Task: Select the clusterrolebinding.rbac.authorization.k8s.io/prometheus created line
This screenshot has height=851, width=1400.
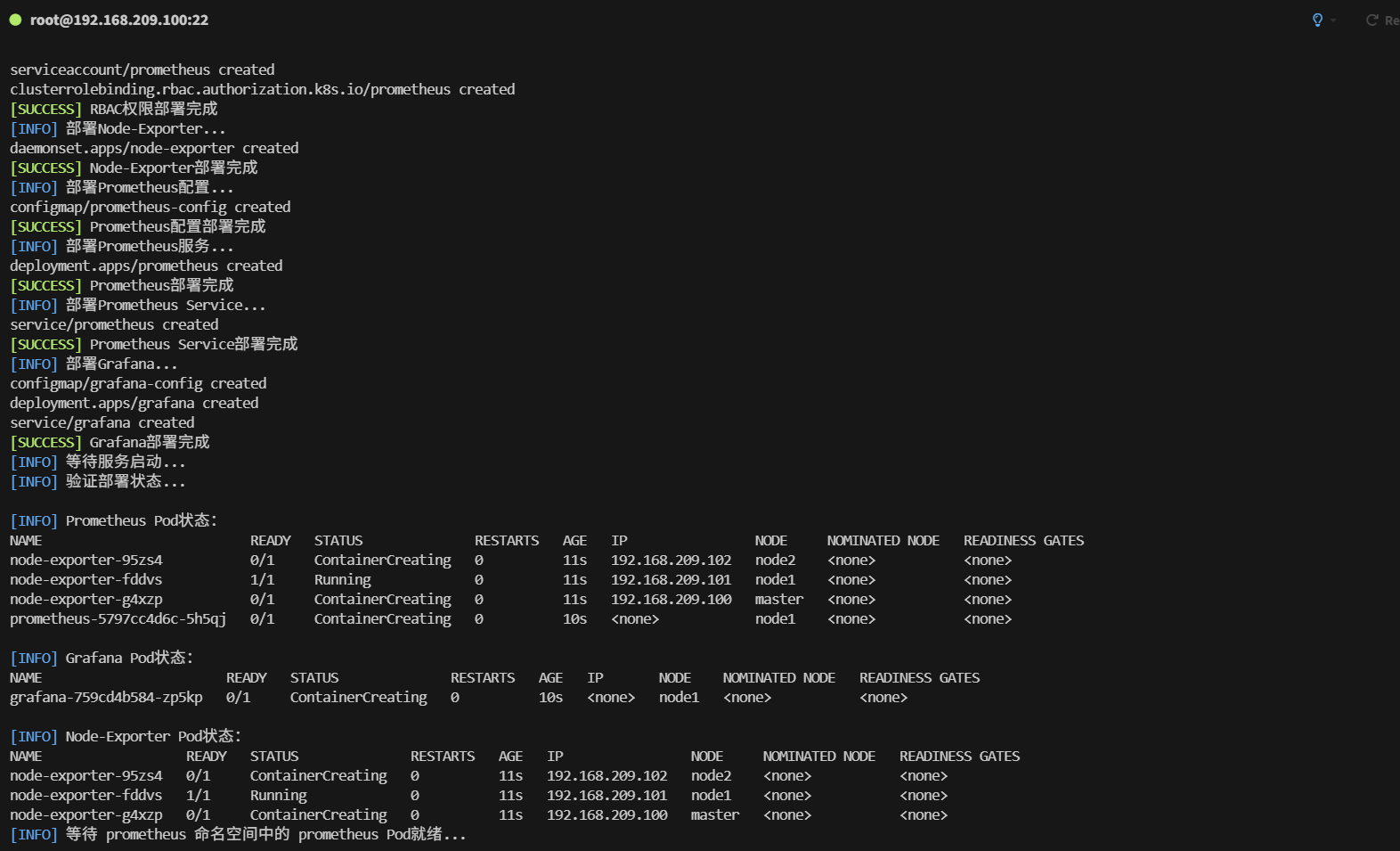Action: click(x=263, y=89)
